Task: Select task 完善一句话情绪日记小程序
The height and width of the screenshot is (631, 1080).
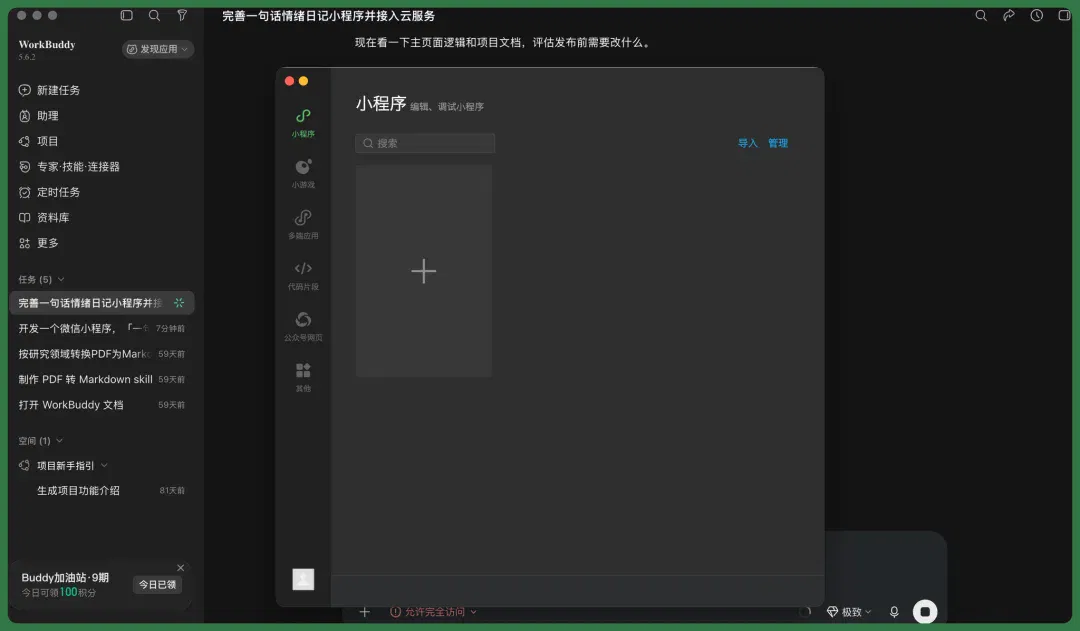Action: tap(102, 303)
